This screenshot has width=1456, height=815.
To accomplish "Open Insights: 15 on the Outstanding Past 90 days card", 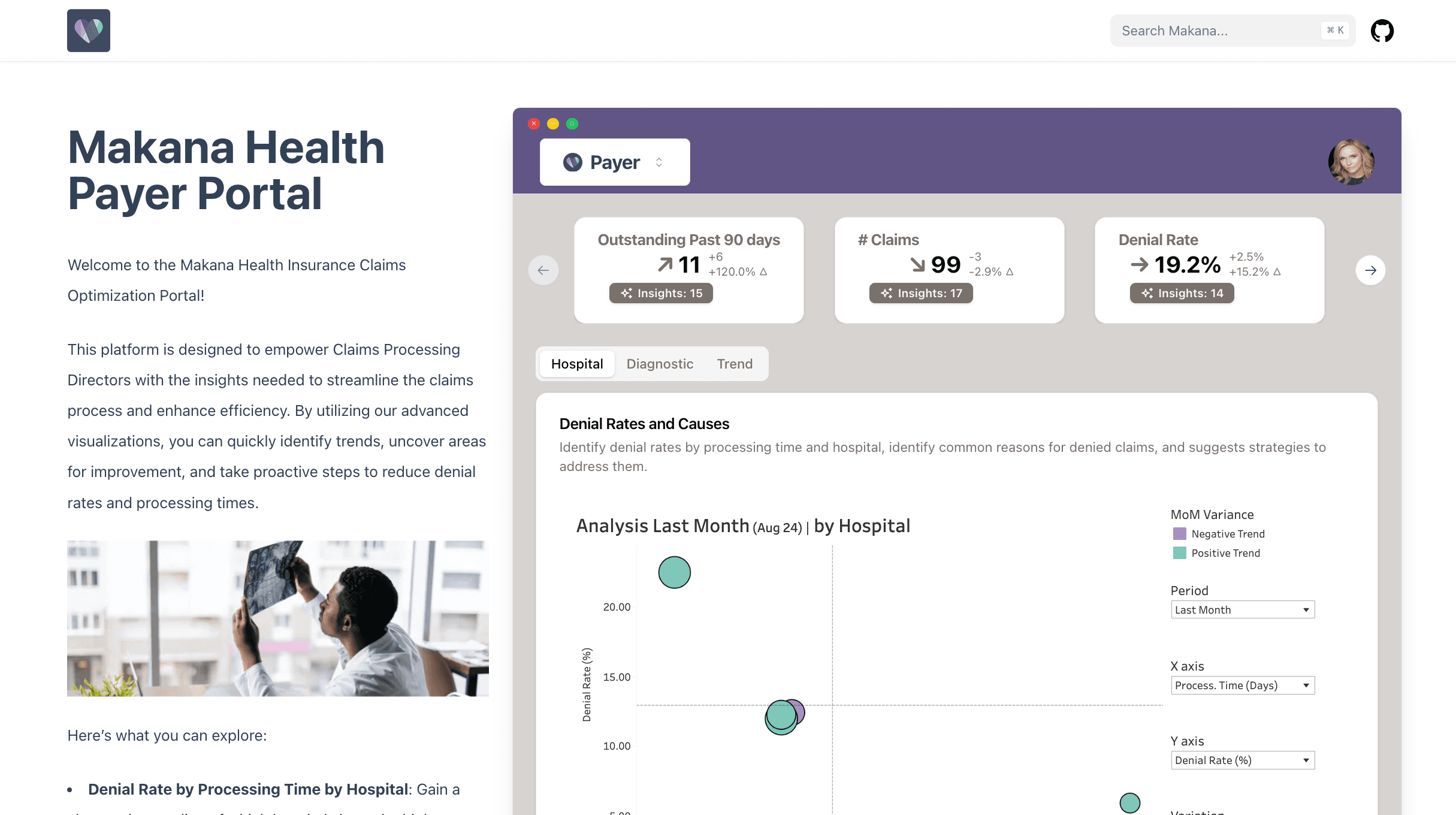I will pos(661,293).
